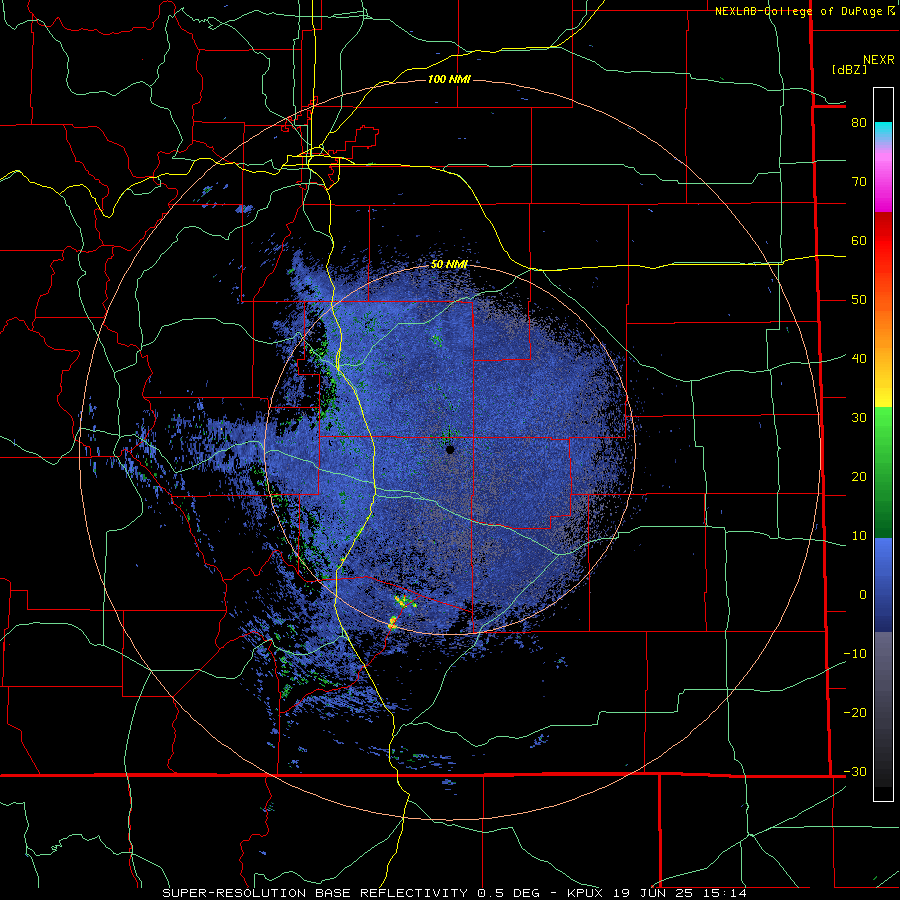Click the 80 dBZ scale label
Image resolution: width=900 pixels, height=900 pixels.
click(859, 122)
